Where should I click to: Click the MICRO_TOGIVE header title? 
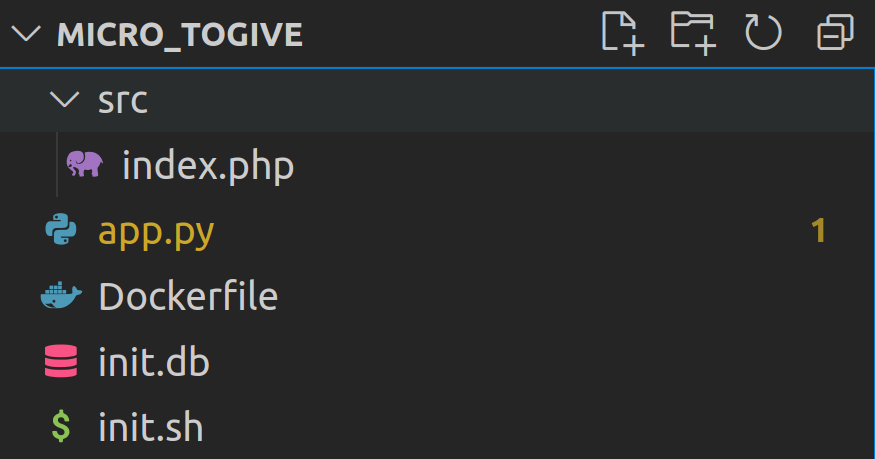pyautogui.click(x=180, y=34)
